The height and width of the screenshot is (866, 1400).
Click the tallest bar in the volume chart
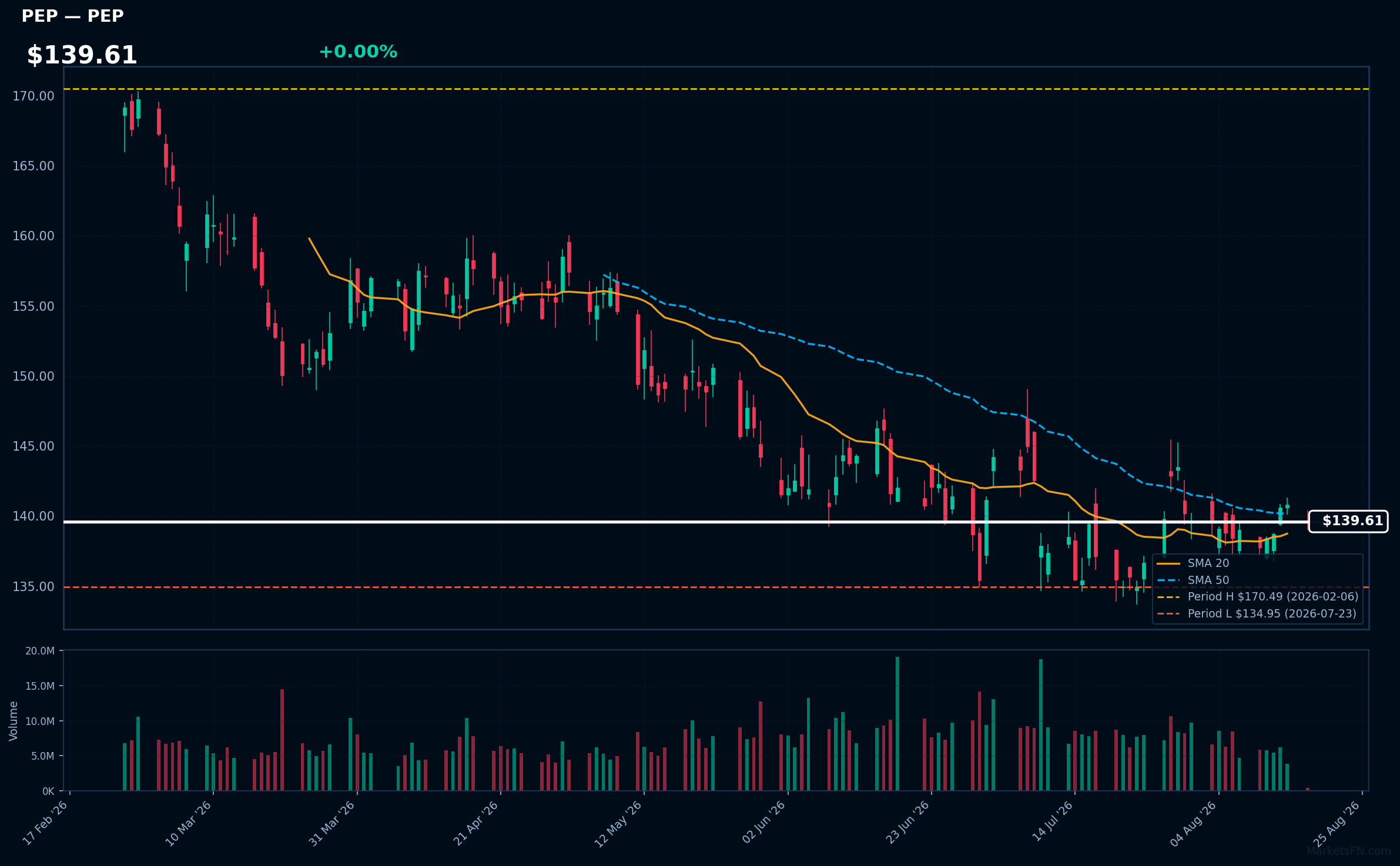pos(897,724)
